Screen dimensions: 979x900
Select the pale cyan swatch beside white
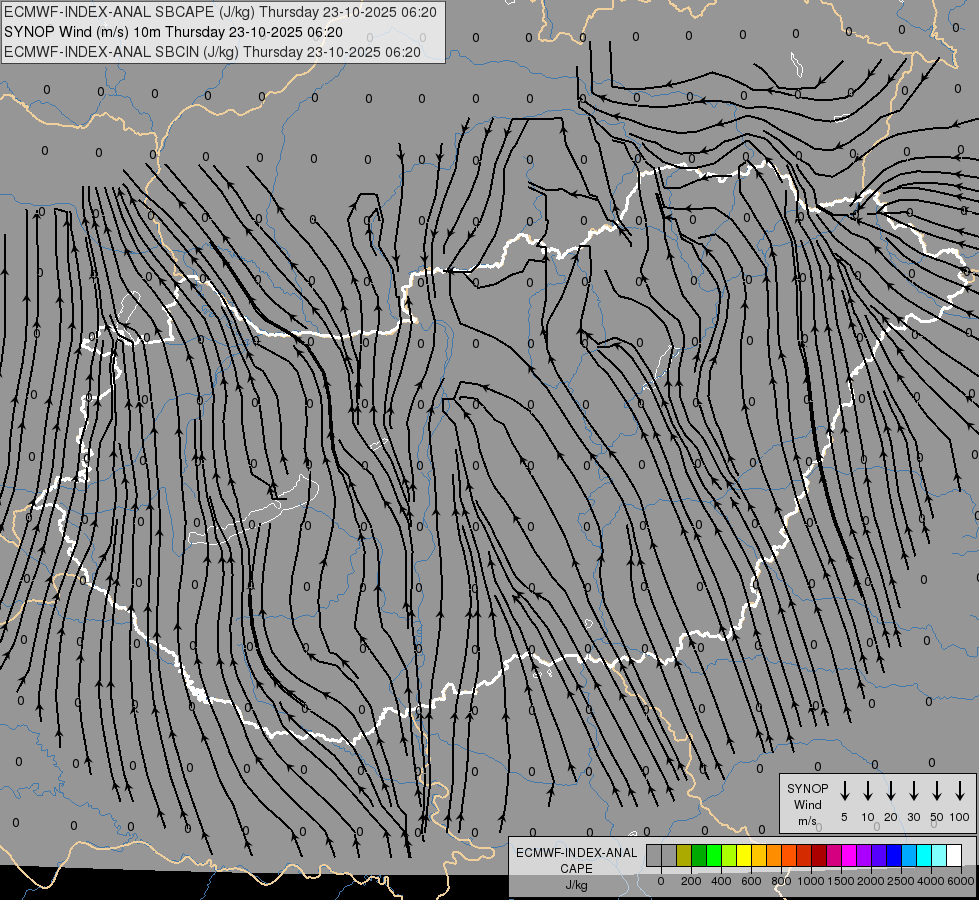point(940,855)
